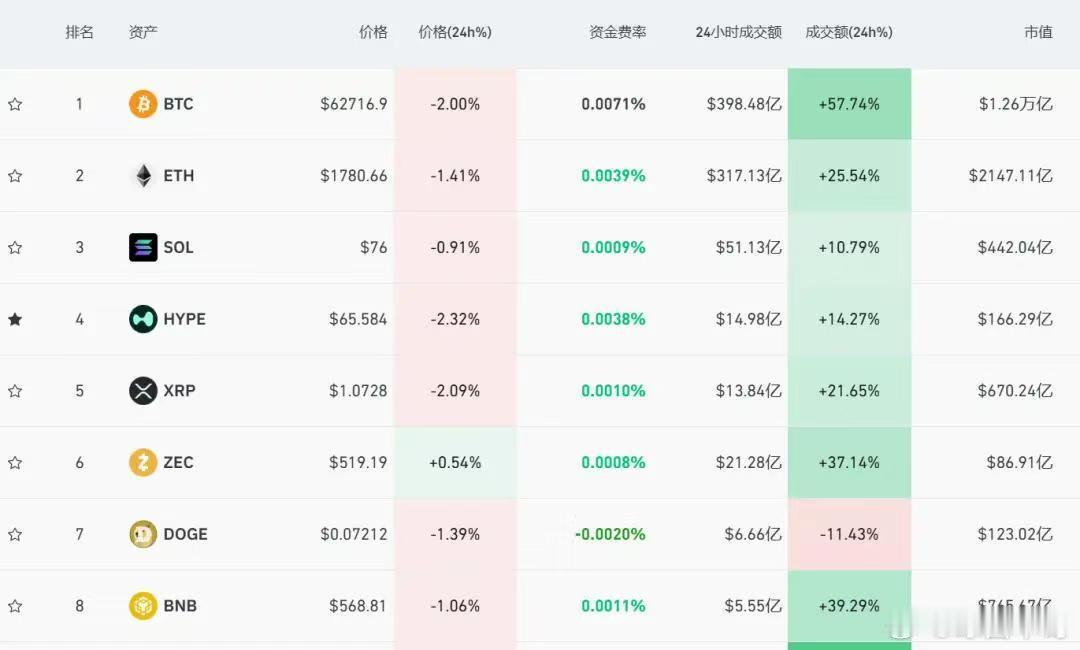Click the -0.0020% funding rate
Image resolution: width=1080 pixels, height=650 pixels.
[x=610, y=534]
